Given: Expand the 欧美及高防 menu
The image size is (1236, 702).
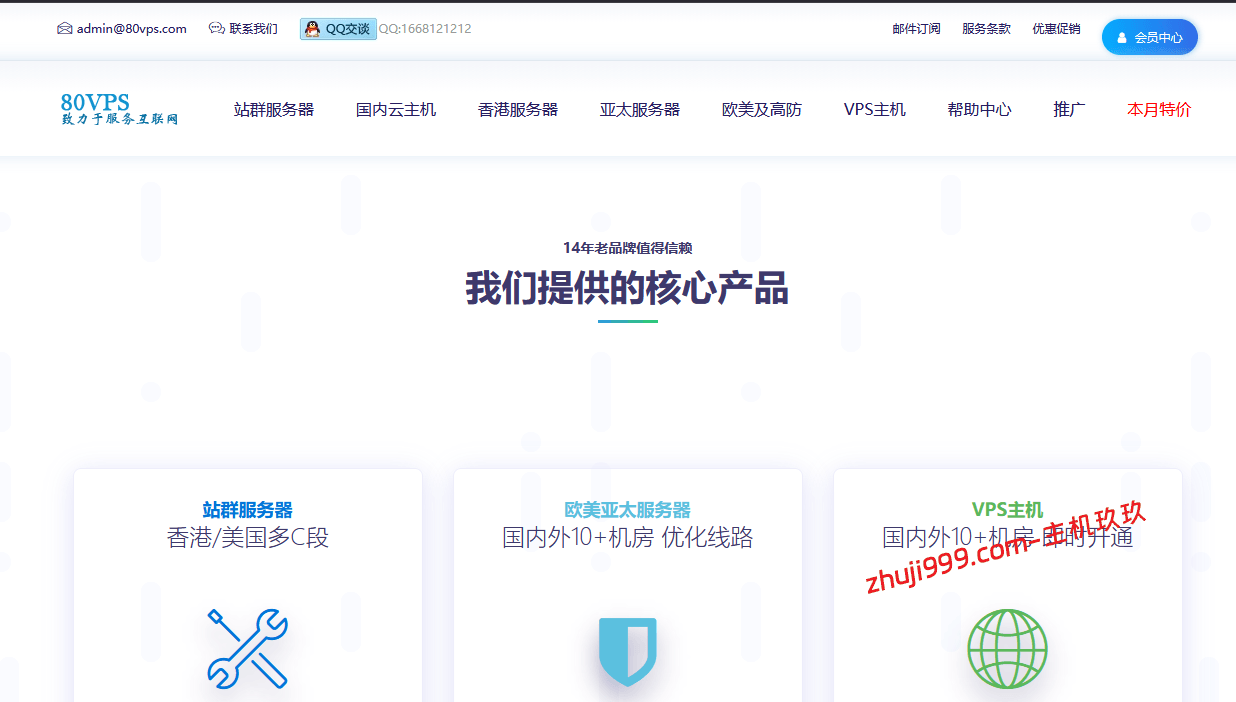Looking at the screenshot, I should coord(761,110).
